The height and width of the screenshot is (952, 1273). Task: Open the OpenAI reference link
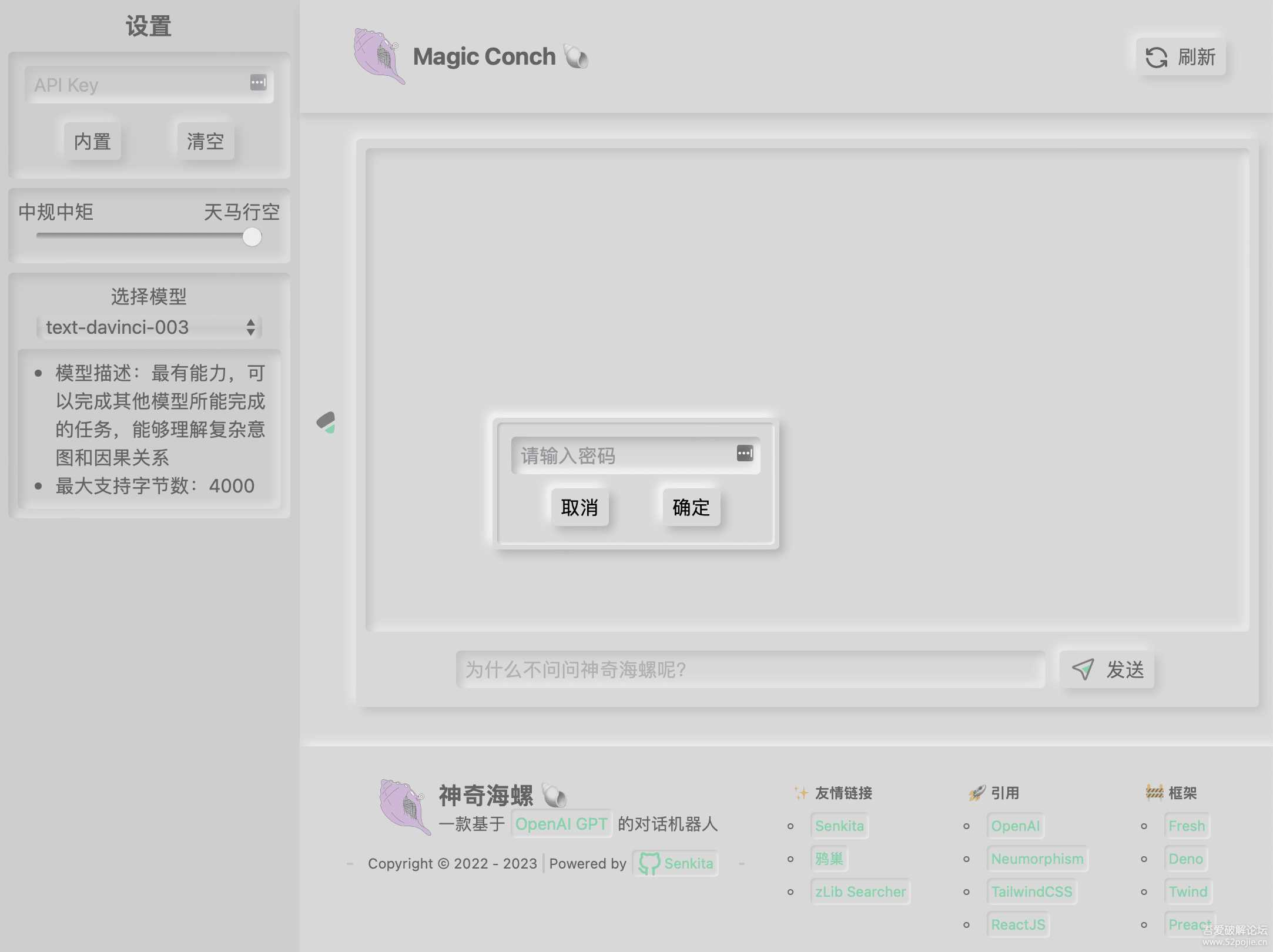[1013, 825]
